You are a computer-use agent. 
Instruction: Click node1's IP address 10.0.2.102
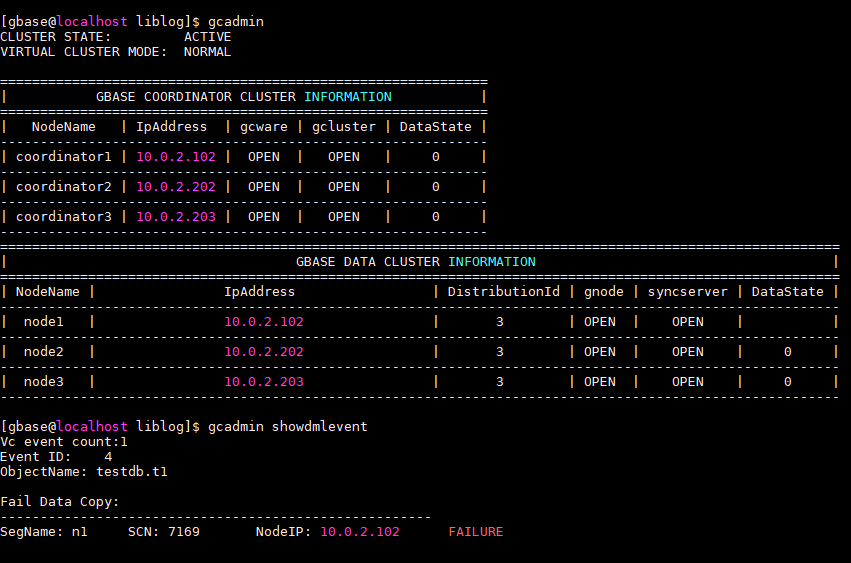(x=264, y=322)
